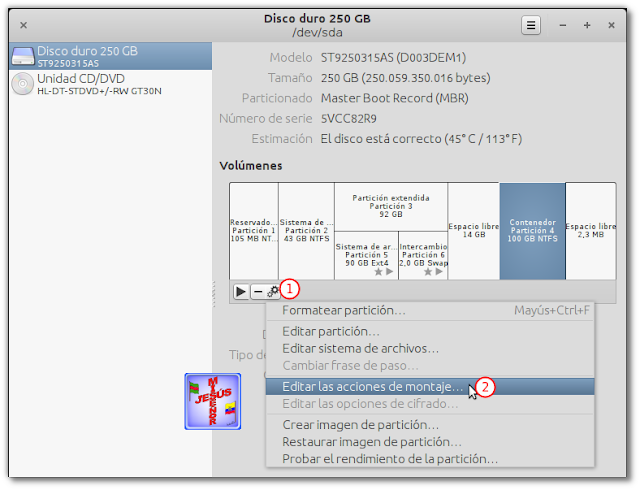Click the El disco está correcto assessment text
640x490 pixels.
(421, 139)
